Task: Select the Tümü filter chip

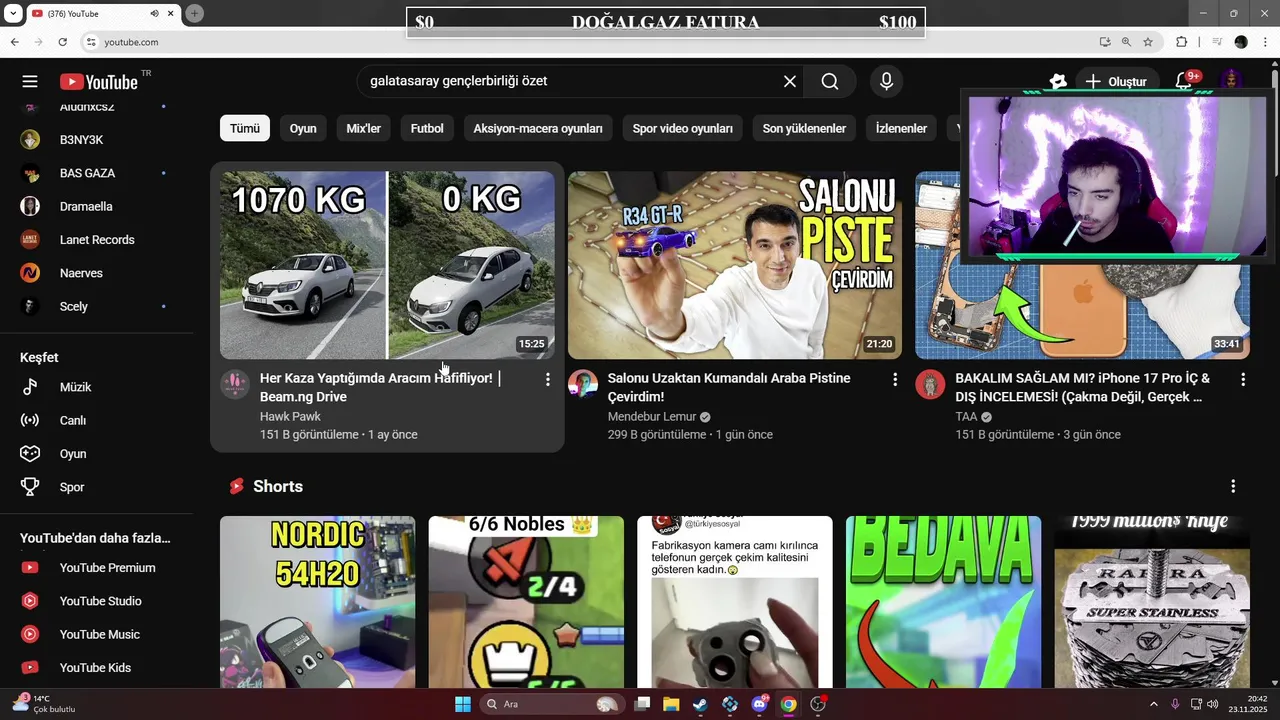Action: (x=245, y=128)
